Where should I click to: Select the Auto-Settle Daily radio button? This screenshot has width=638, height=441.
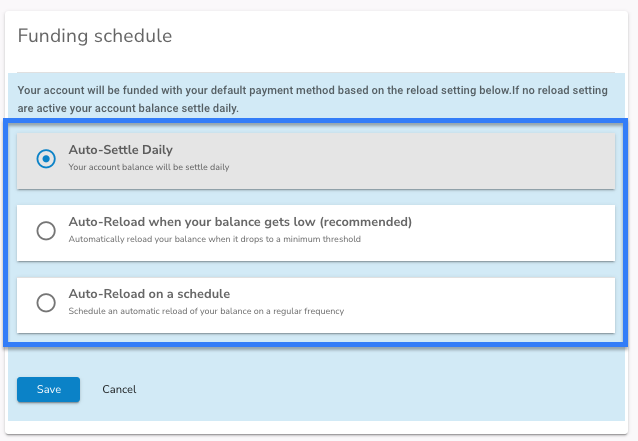coord(46,159)
